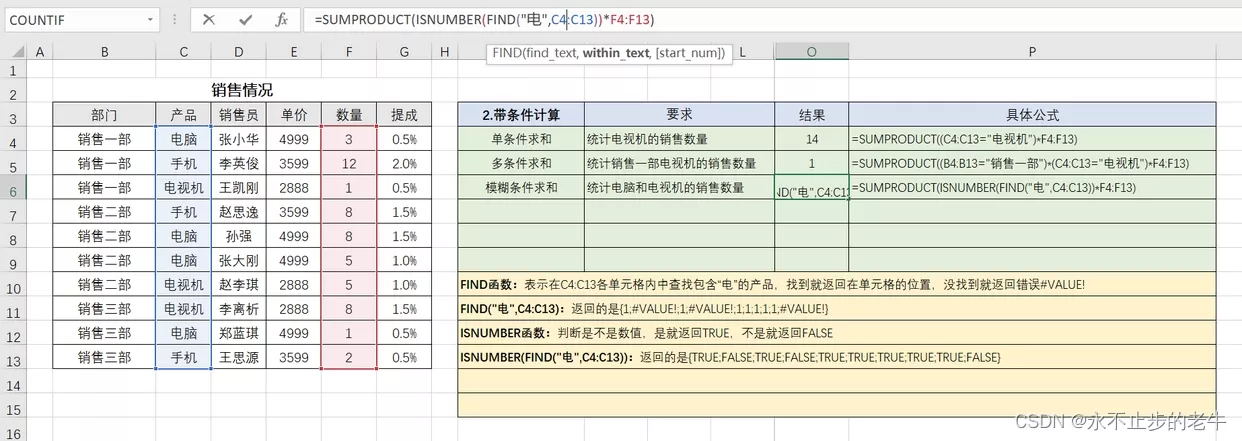This screenshot has height=441, width=1242.
Task: Select the row 15 header
Action: click(13, 406)
